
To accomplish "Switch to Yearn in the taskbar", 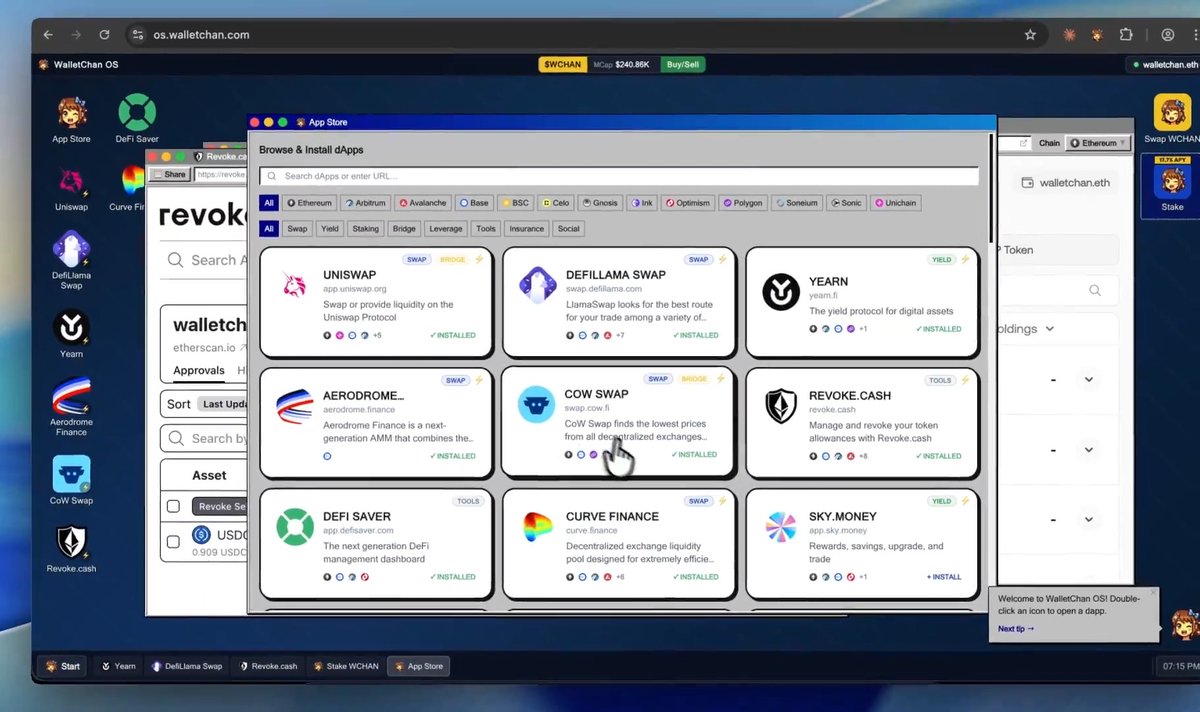I will tap(118, 666).
